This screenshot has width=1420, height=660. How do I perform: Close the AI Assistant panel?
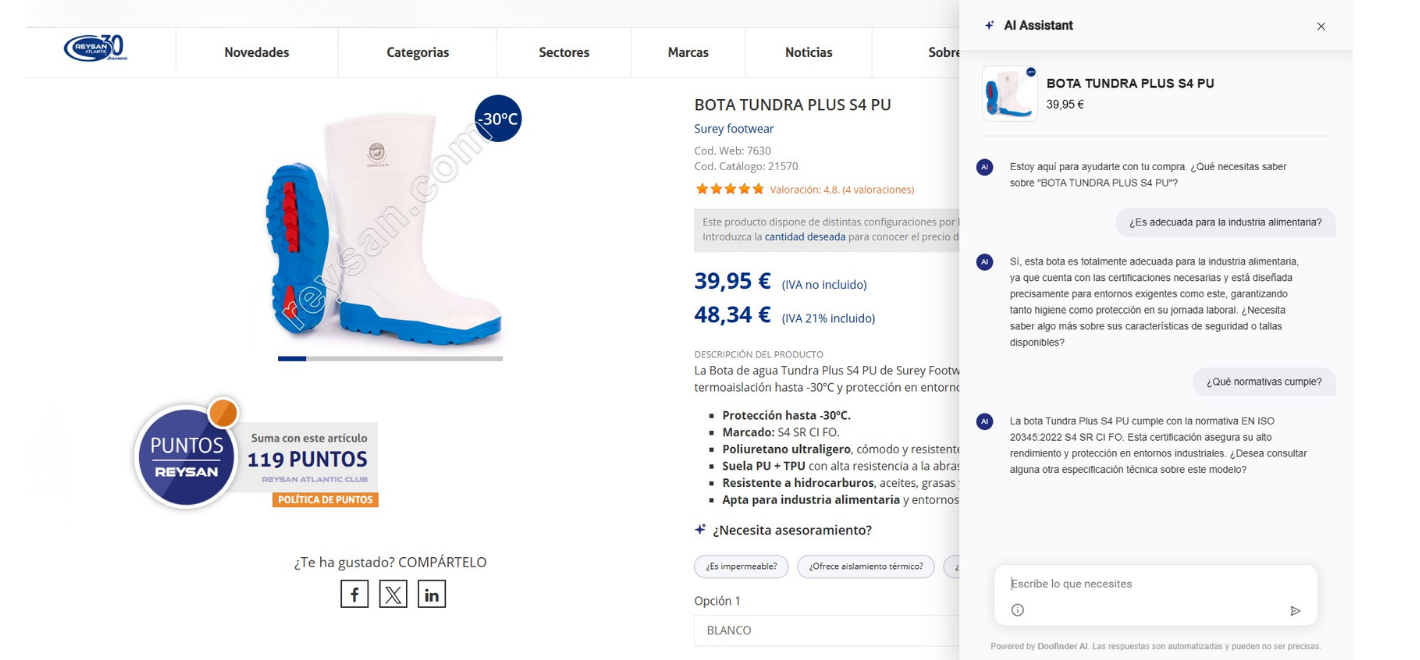[1321, 26]
